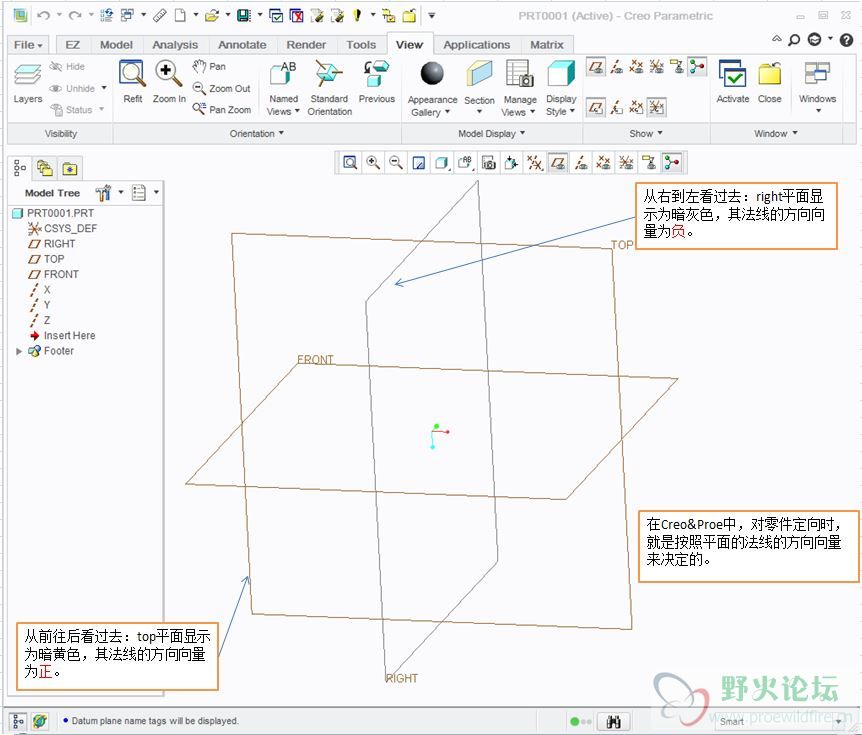This screenshot has width=862, height=735.
Task: Apply Standard Orientation from the ribbon
Action: 329,88
